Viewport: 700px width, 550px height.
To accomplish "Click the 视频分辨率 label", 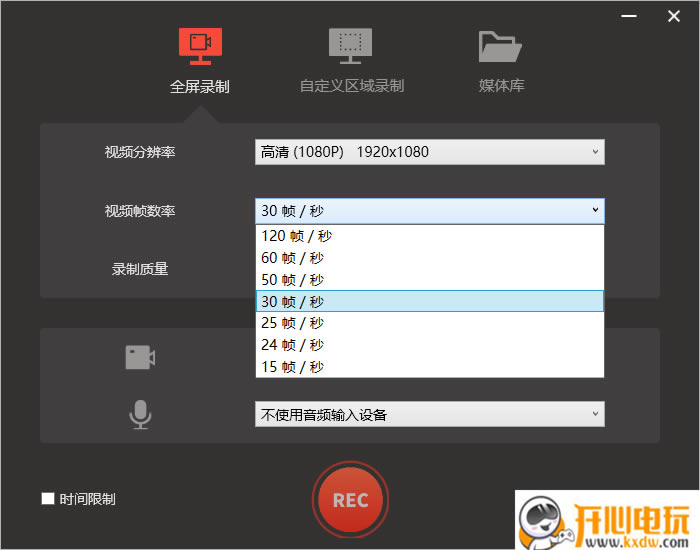I will [140, 152].
